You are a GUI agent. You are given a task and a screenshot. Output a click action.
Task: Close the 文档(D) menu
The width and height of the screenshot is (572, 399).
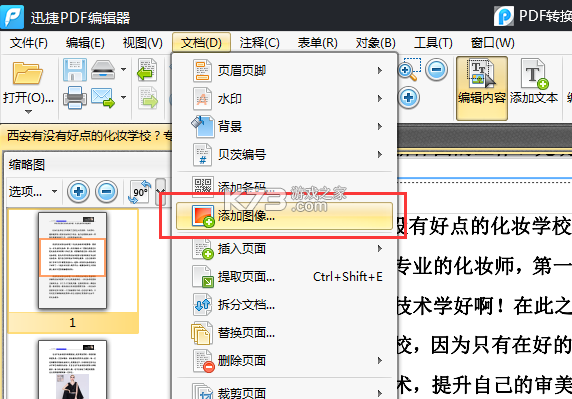201,43
